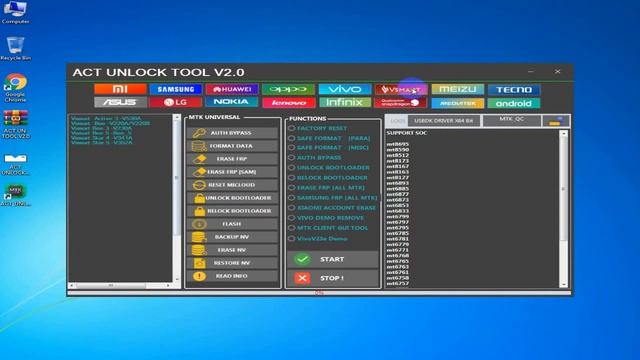Select the Infinix brand logo
The width and height of the screenshot is (640, 360).
pos(344,102)
